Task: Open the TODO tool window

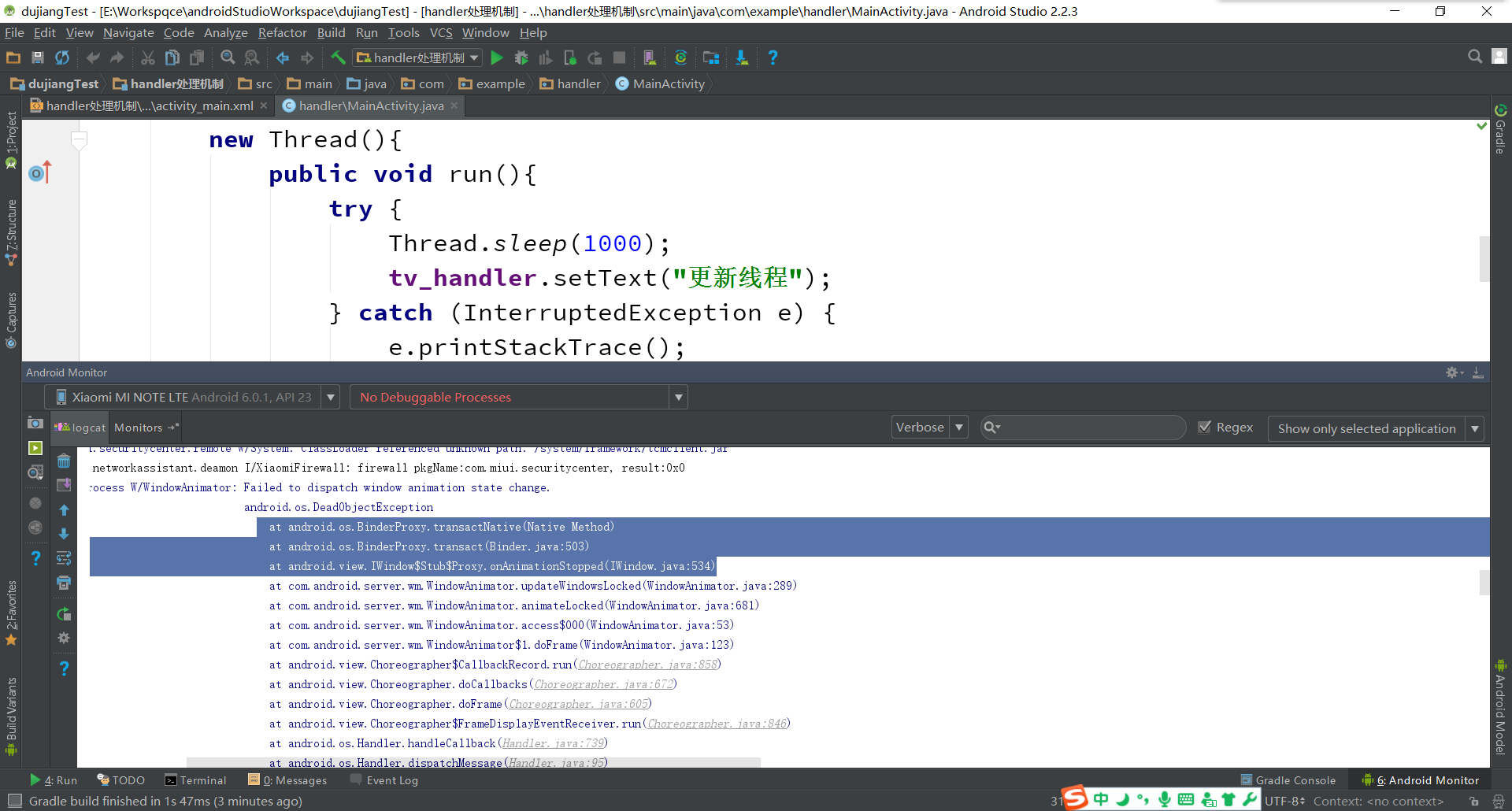Action: (121, 780)
